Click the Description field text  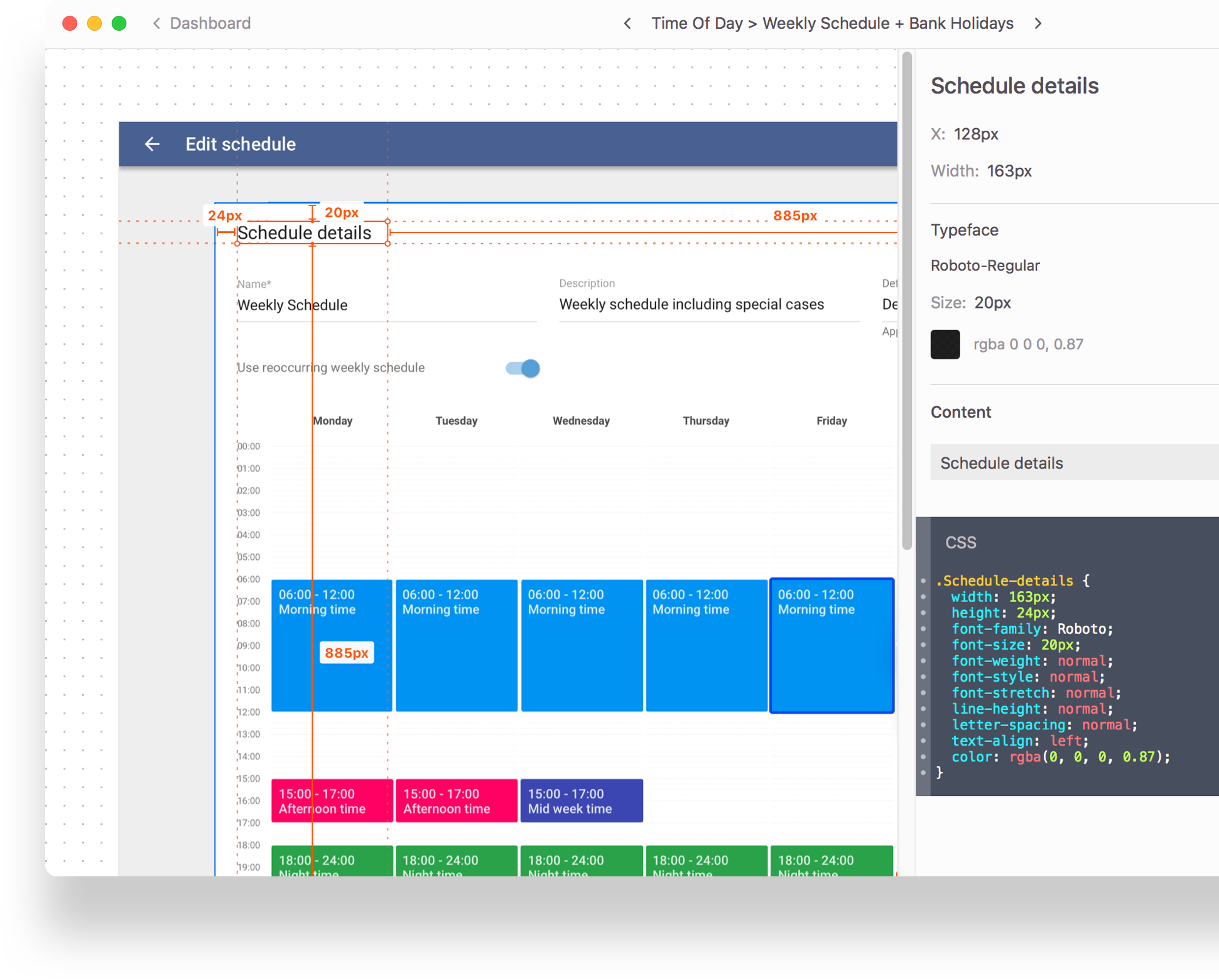tap(691, 305)
